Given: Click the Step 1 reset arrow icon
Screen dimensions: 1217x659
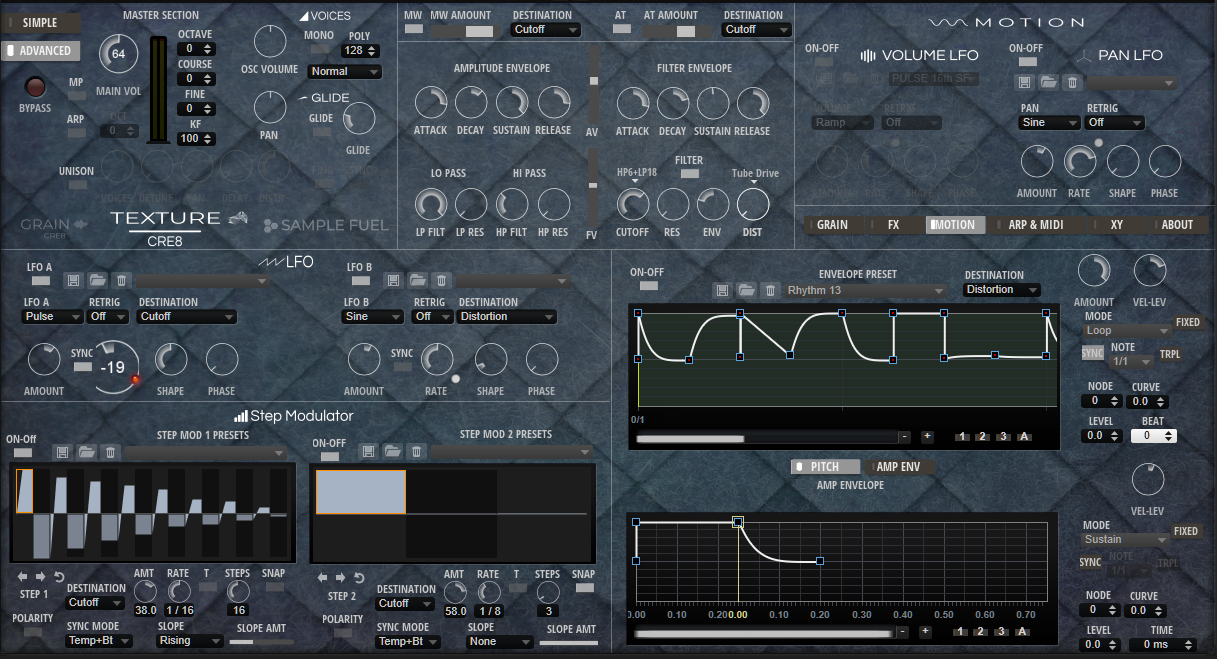Looking at the screenshot, I should coord(59,577).
